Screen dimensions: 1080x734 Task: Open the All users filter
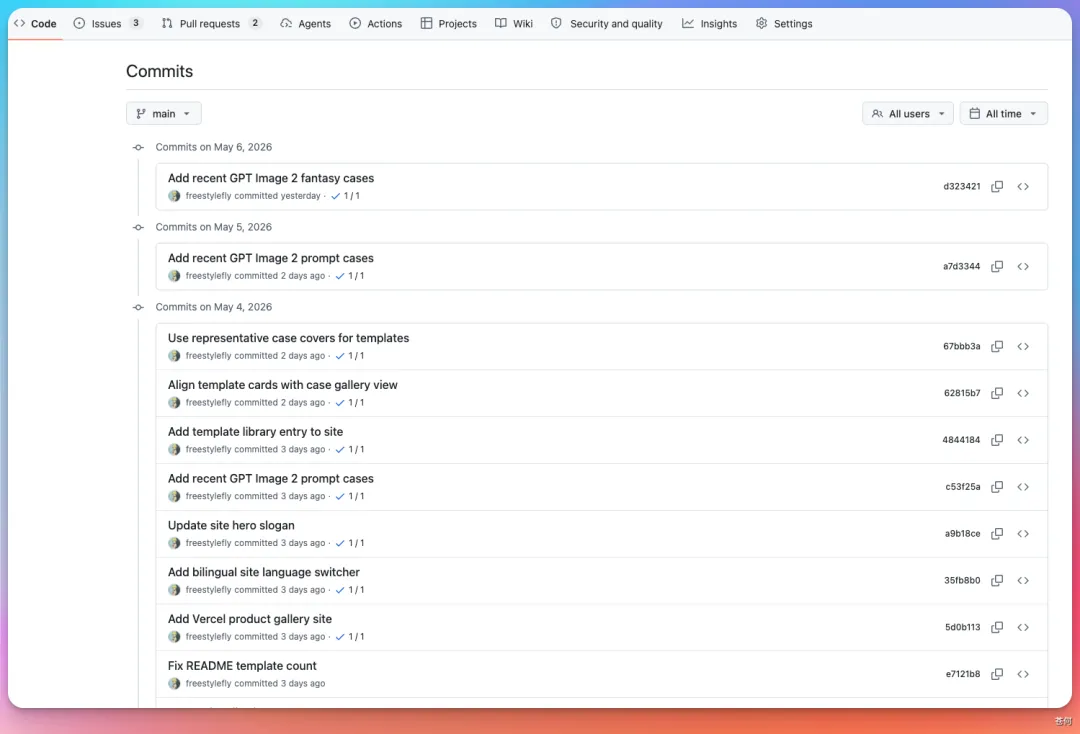pyautogui.click(x=908, y=114)
